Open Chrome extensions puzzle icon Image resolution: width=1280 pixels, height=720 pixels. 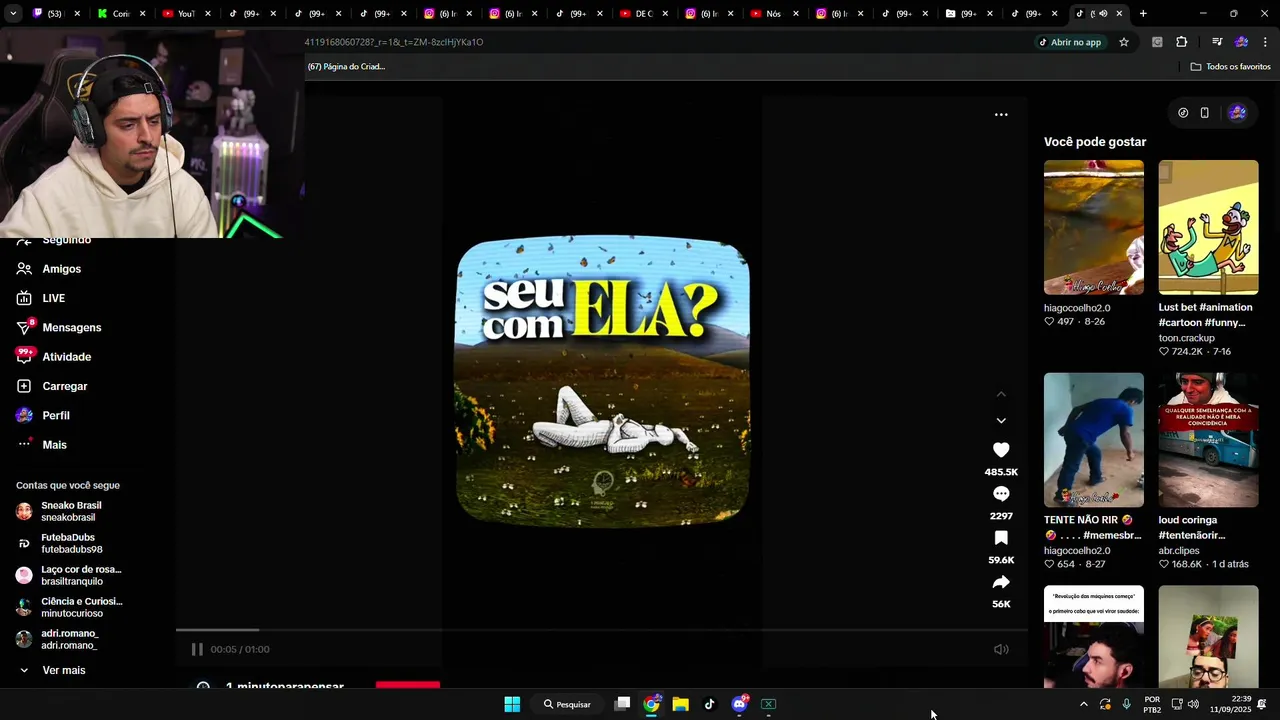tap(1182, 42)
